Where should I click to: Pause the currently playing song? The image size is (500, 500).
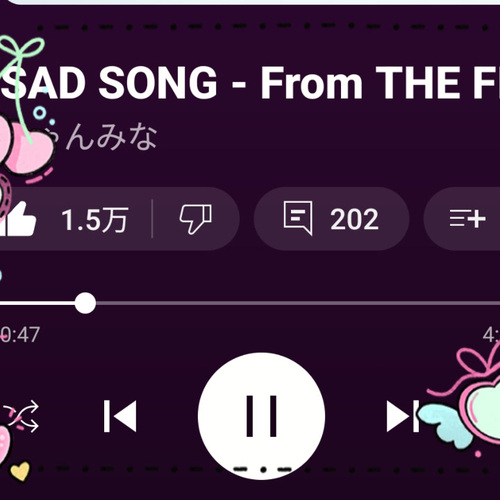point(261,416)
